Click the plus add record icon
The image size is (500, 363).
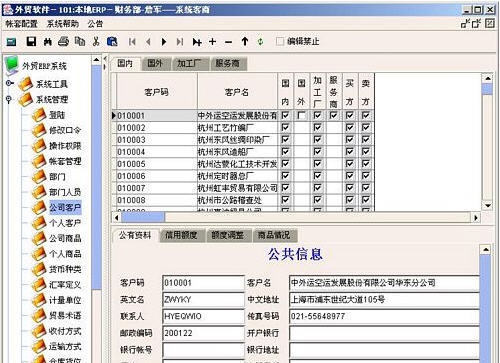(x=212, y=42)
